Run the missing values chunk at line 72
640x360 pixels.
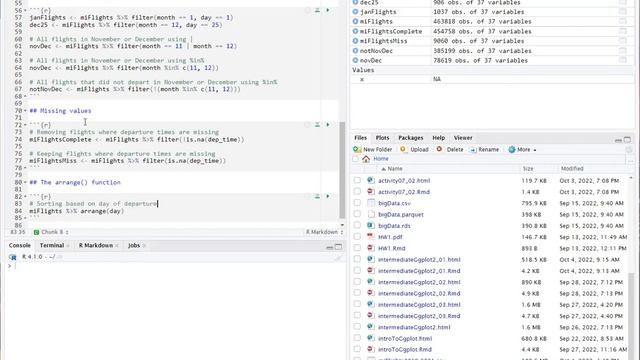pos(328,124)
